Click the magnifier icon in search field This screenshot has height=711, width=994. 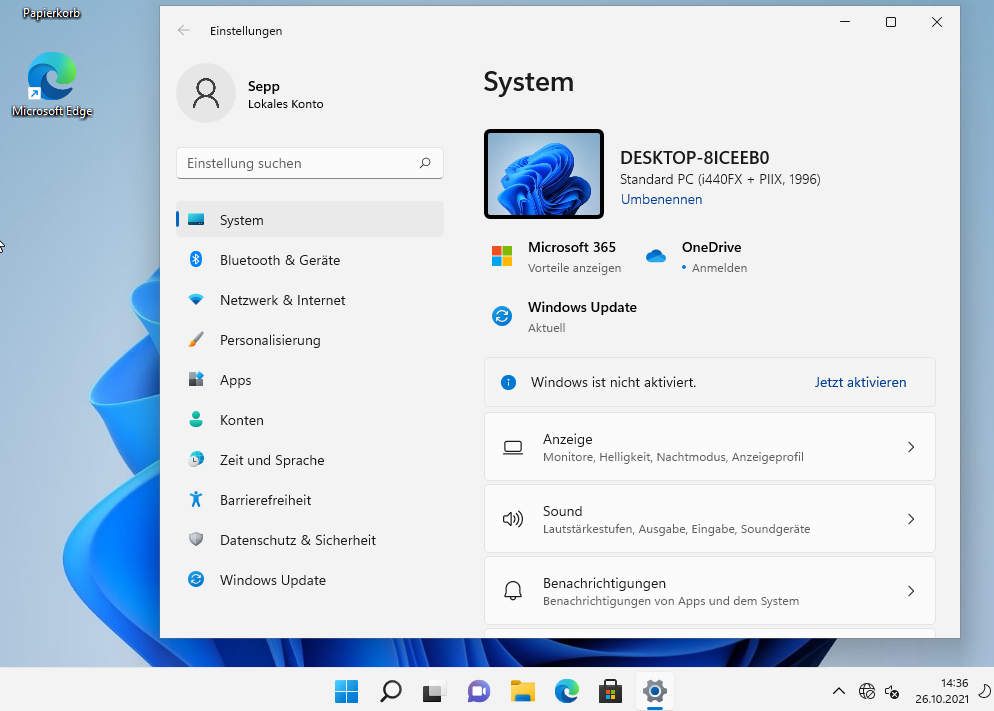pyautogui.click(x=425, y=163)
